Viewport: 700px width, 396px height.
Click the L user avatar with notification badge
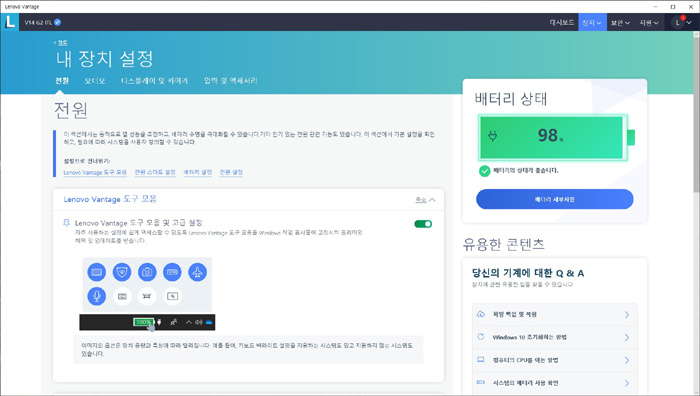679,22
